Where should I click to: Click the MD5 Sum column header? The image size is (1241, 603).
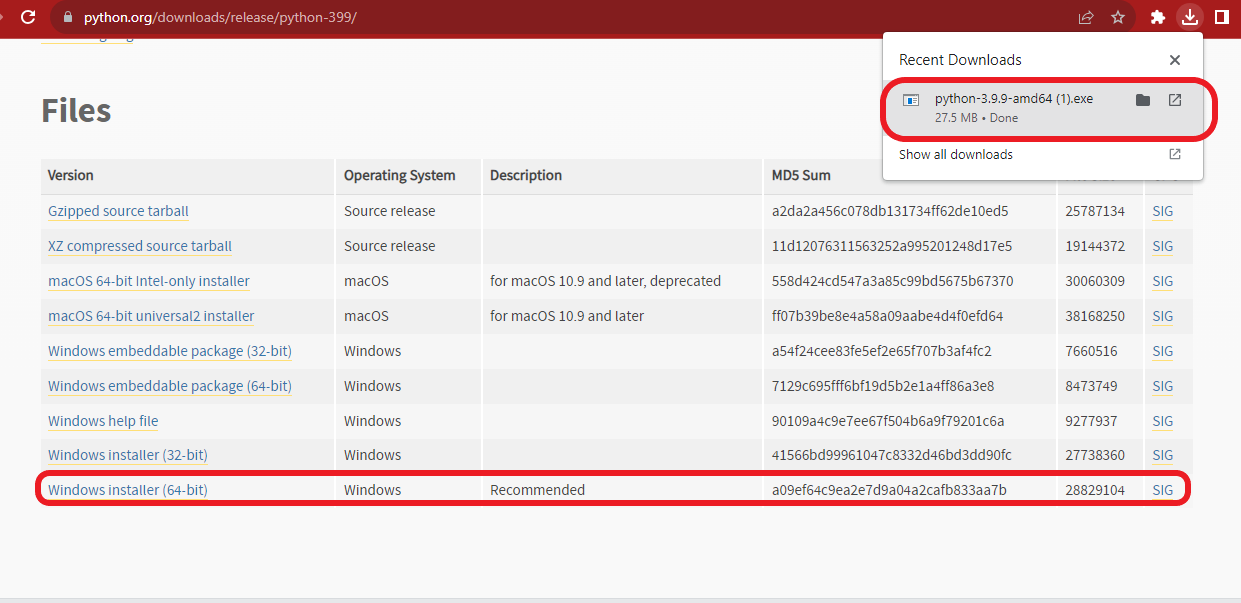click(801, 175)
